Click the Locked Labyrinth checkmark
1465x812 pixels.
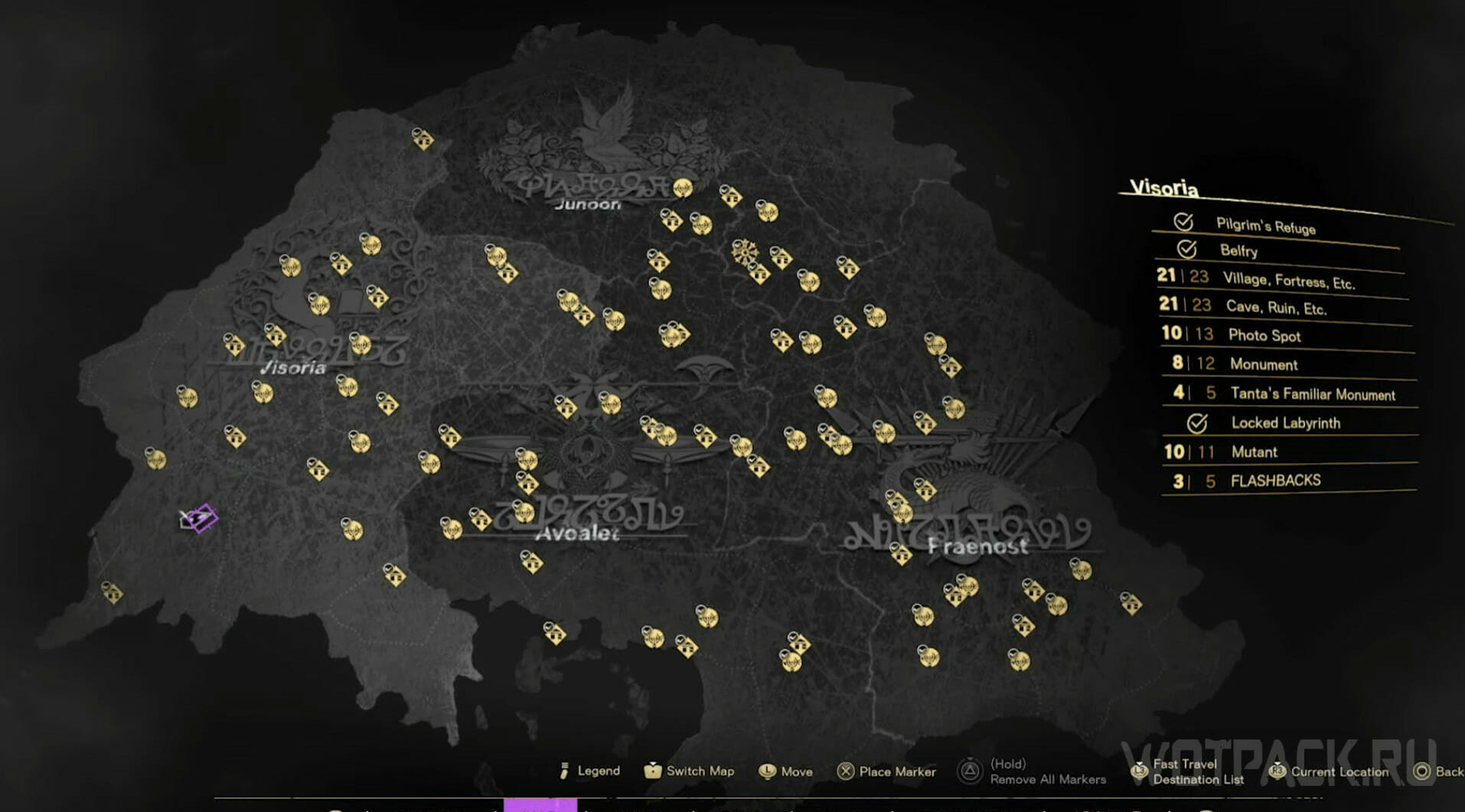pos(1197,422)
